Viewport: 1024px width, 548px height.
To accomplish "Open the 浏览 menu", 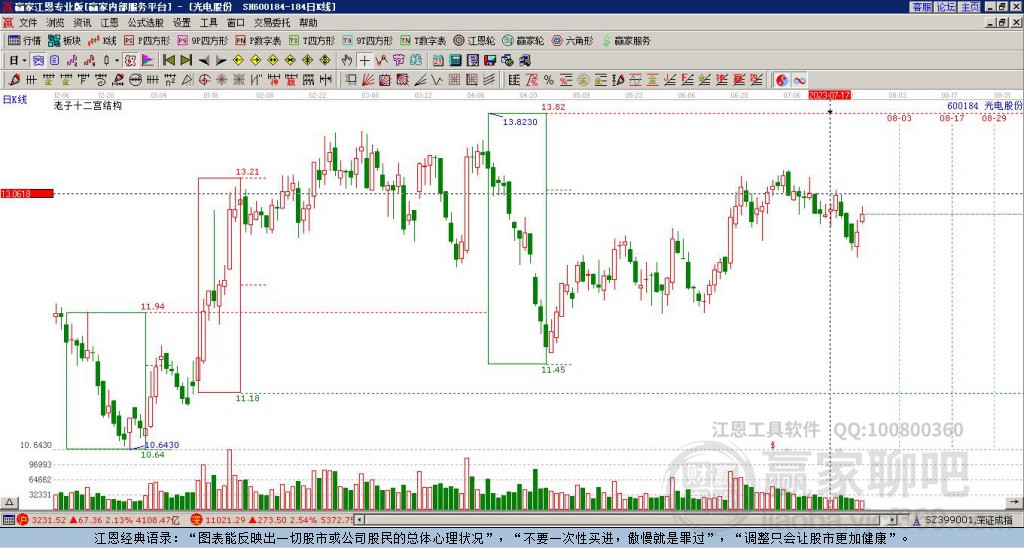I will (x=56, y=23).
